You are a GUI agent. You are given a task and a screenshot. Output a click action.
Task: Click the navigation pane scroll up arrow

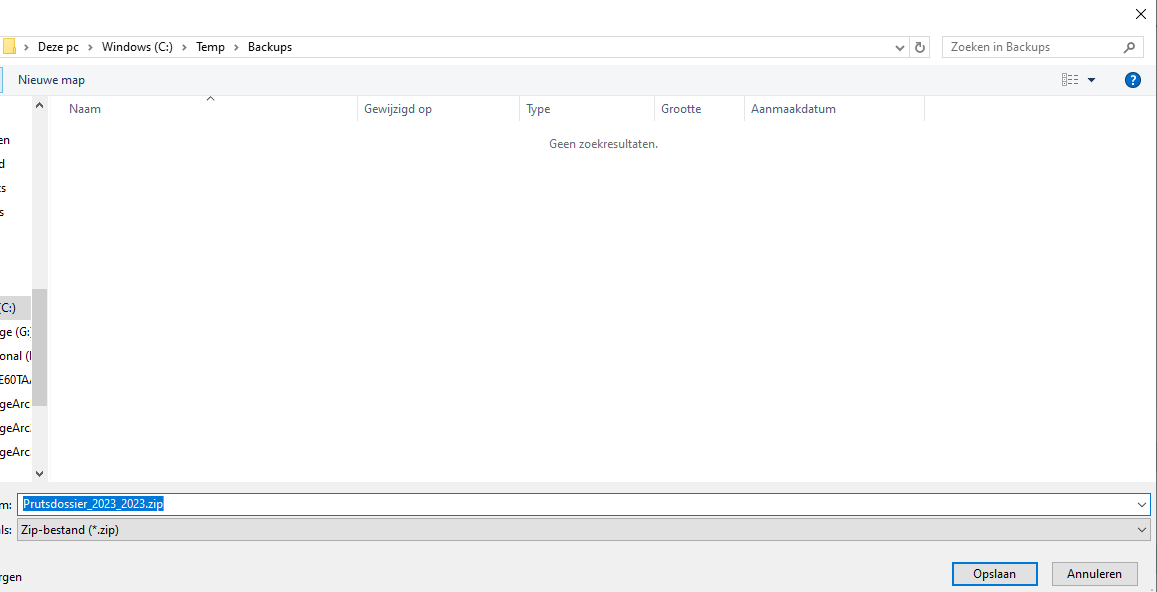click(40, 106)
